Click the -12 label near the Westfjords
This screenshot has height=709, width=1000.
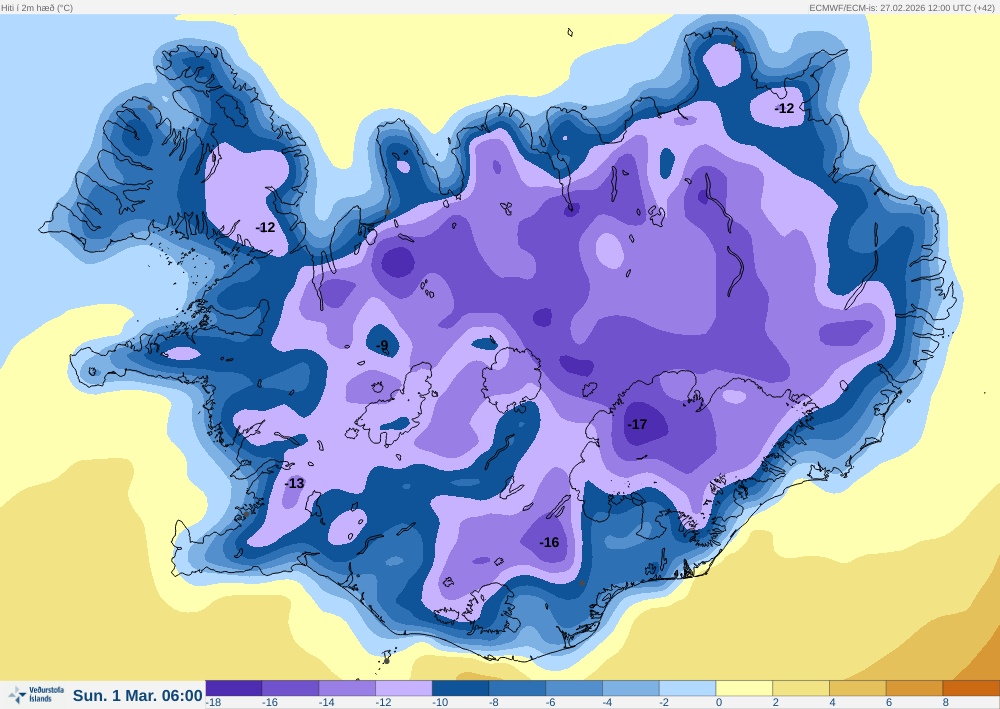265,227
